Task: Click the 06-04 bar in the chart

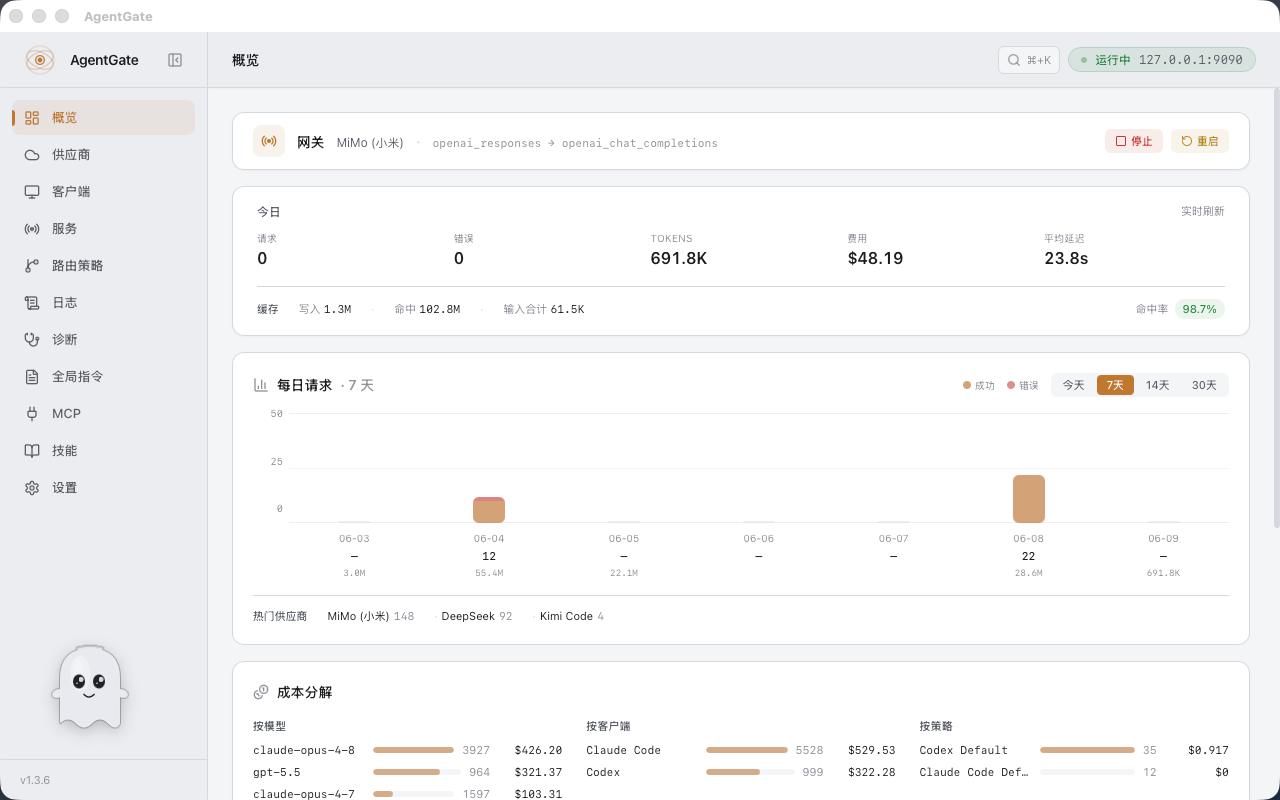Action: click(489, 510)
